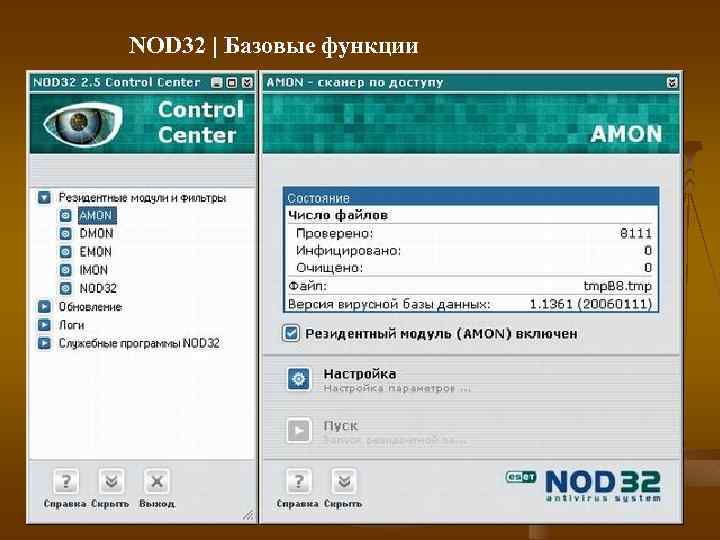Click the Выход exit icon
The width and height of the screenshot is (720, 540).
(x=157, y=481)
